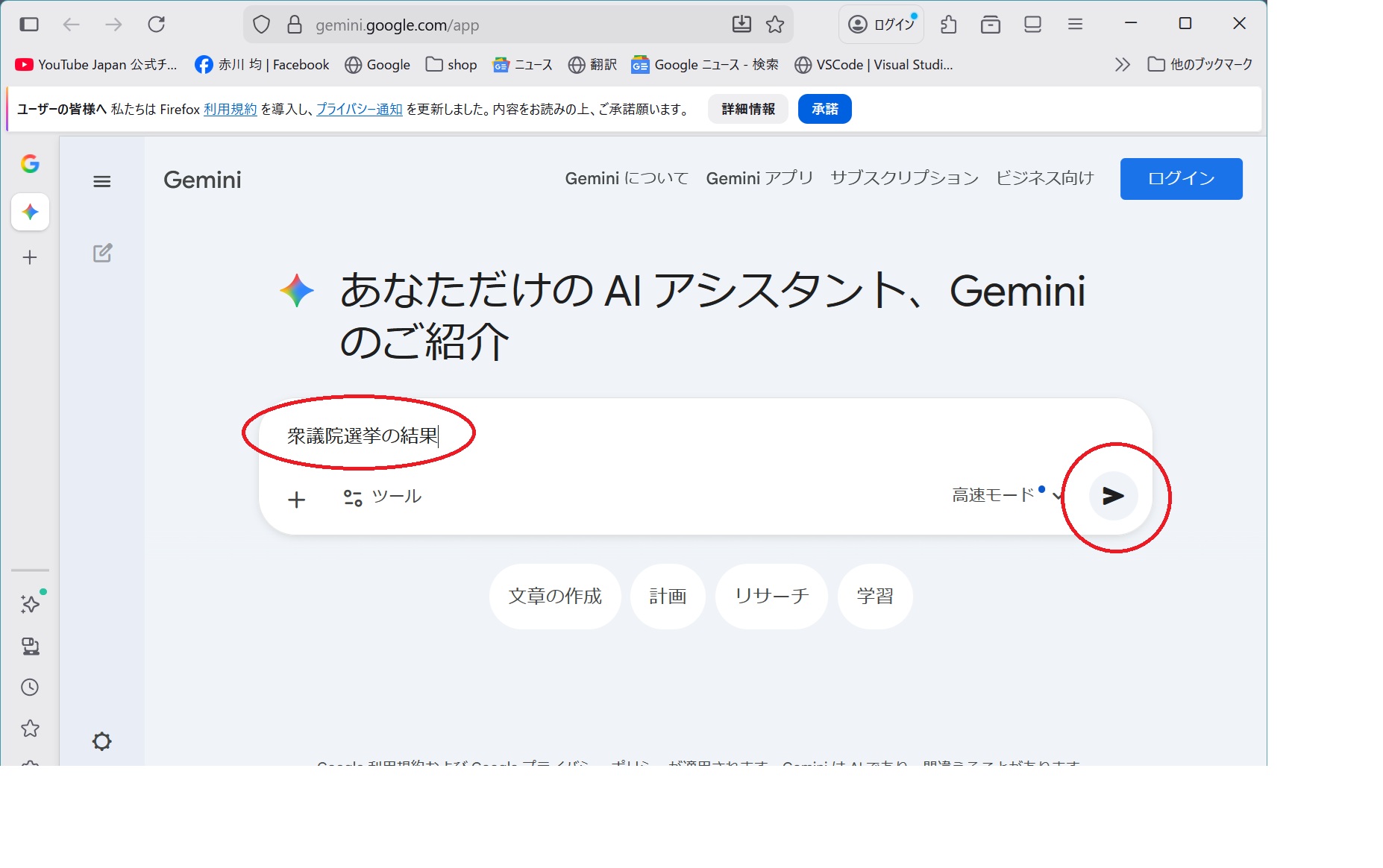1383x868 pixels.
Task: Open history clock icon in sidebar
Action: (x=30, y=687)
